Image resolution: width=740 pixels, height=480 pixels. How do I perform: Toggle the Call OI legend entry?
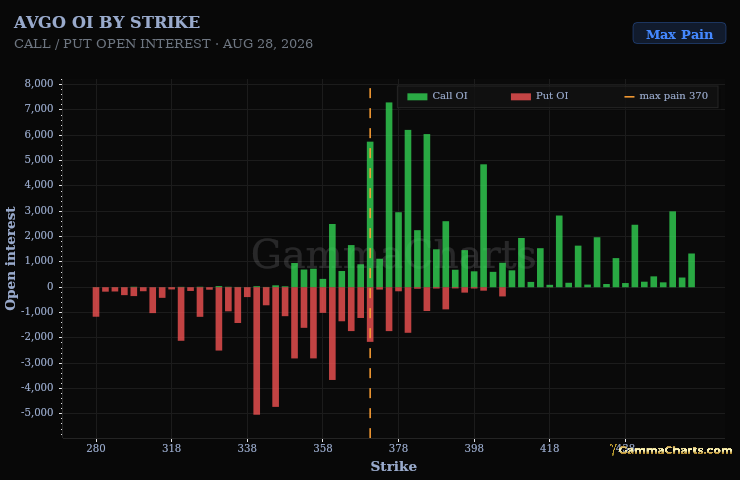[x=437, y=96]
